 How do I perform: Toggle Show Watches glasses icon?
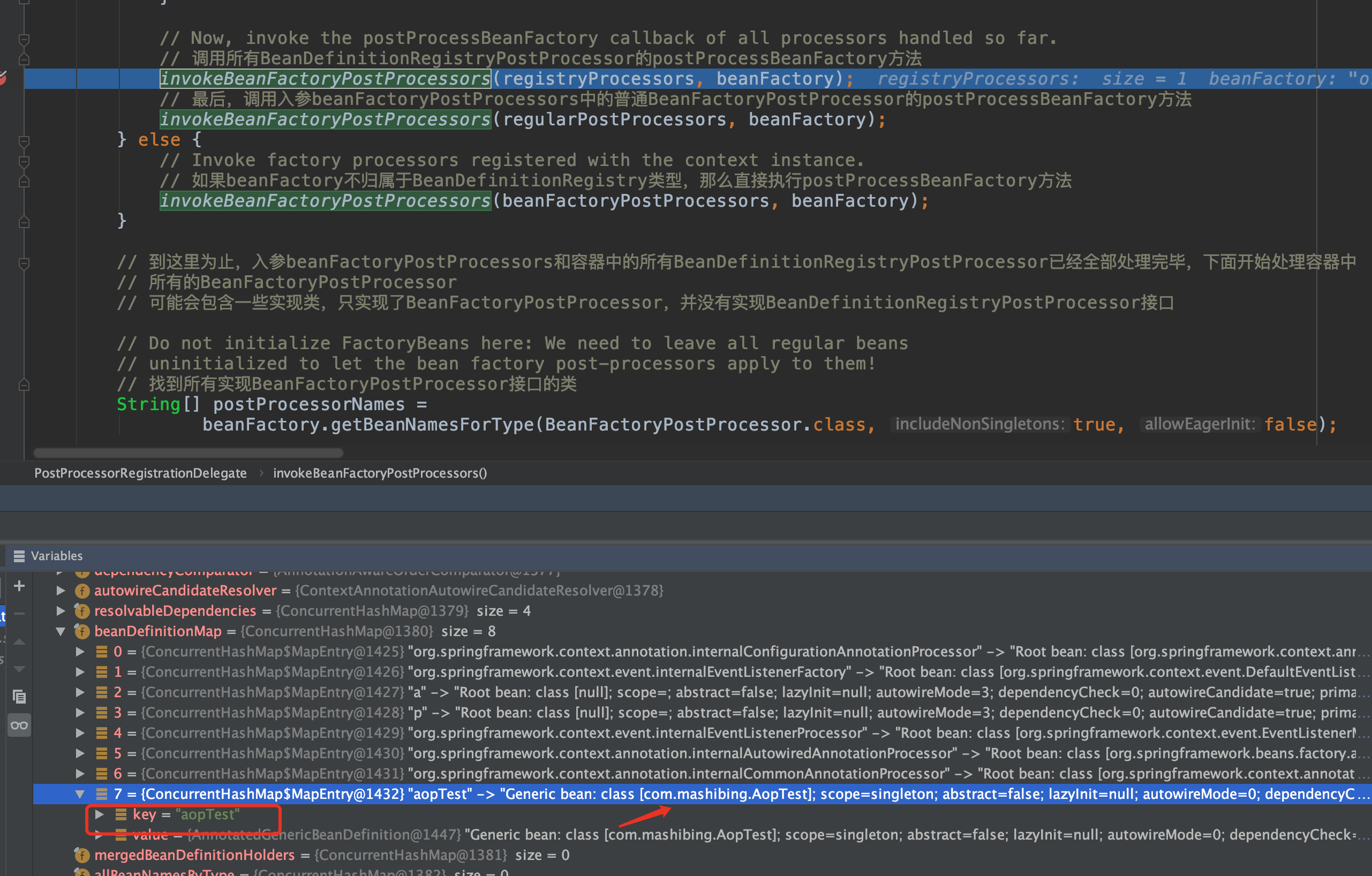click(19, 725)
